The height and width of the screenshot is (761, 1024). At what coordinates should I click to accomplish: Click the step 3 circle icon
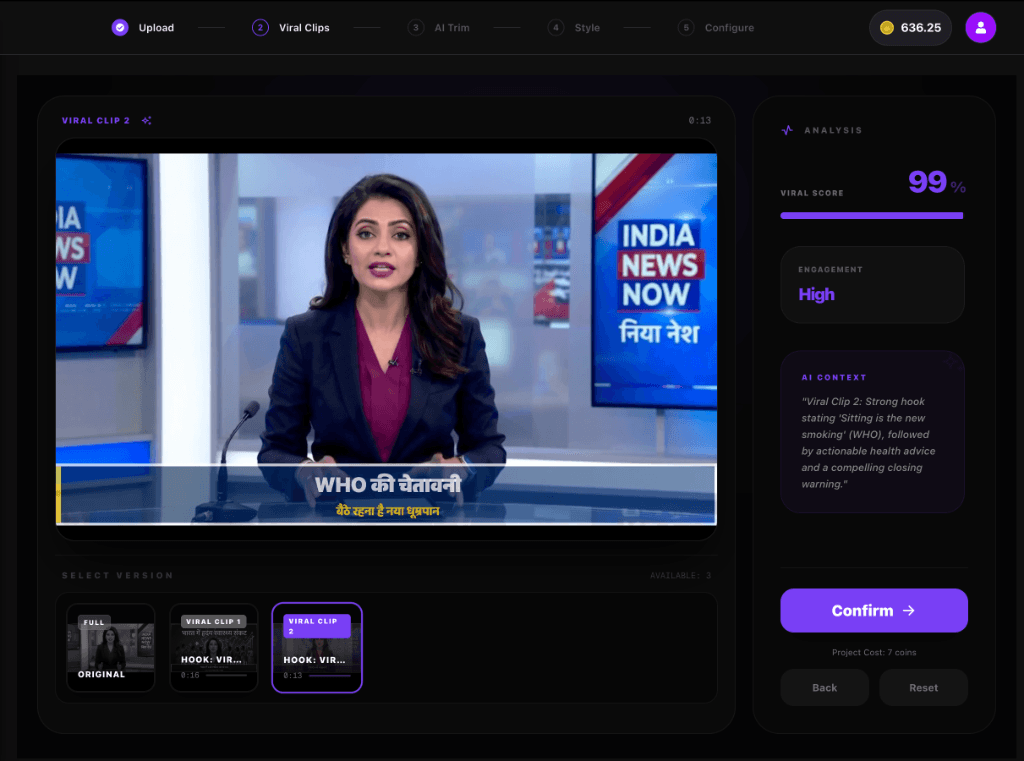[x=415, y=27]
